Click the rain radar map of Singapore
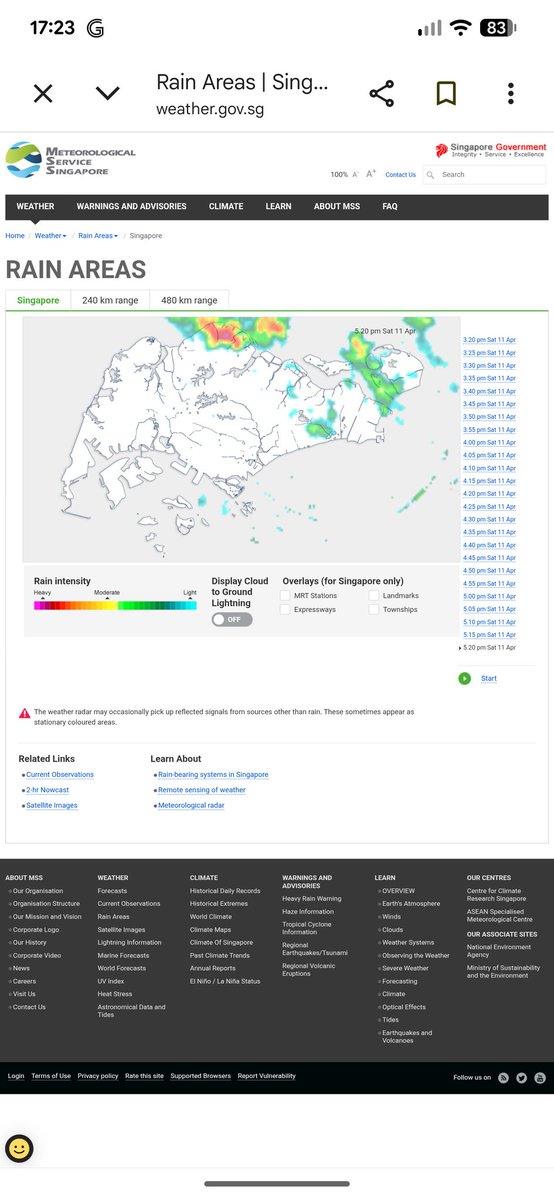Screen dimensions: 554x1200 pyautogui.click(x=241, y=440)
